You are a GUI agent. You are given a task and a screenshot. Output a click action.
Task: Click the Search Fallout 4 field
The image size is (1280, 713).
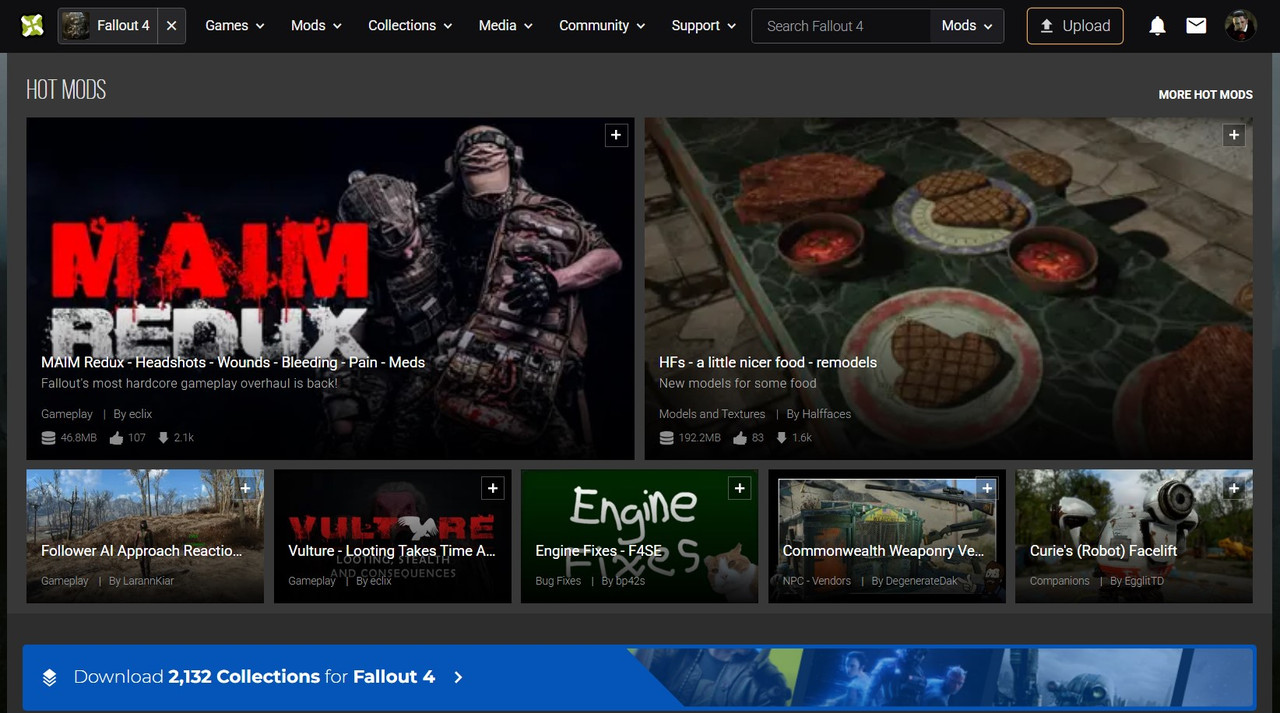coord(840,26)
